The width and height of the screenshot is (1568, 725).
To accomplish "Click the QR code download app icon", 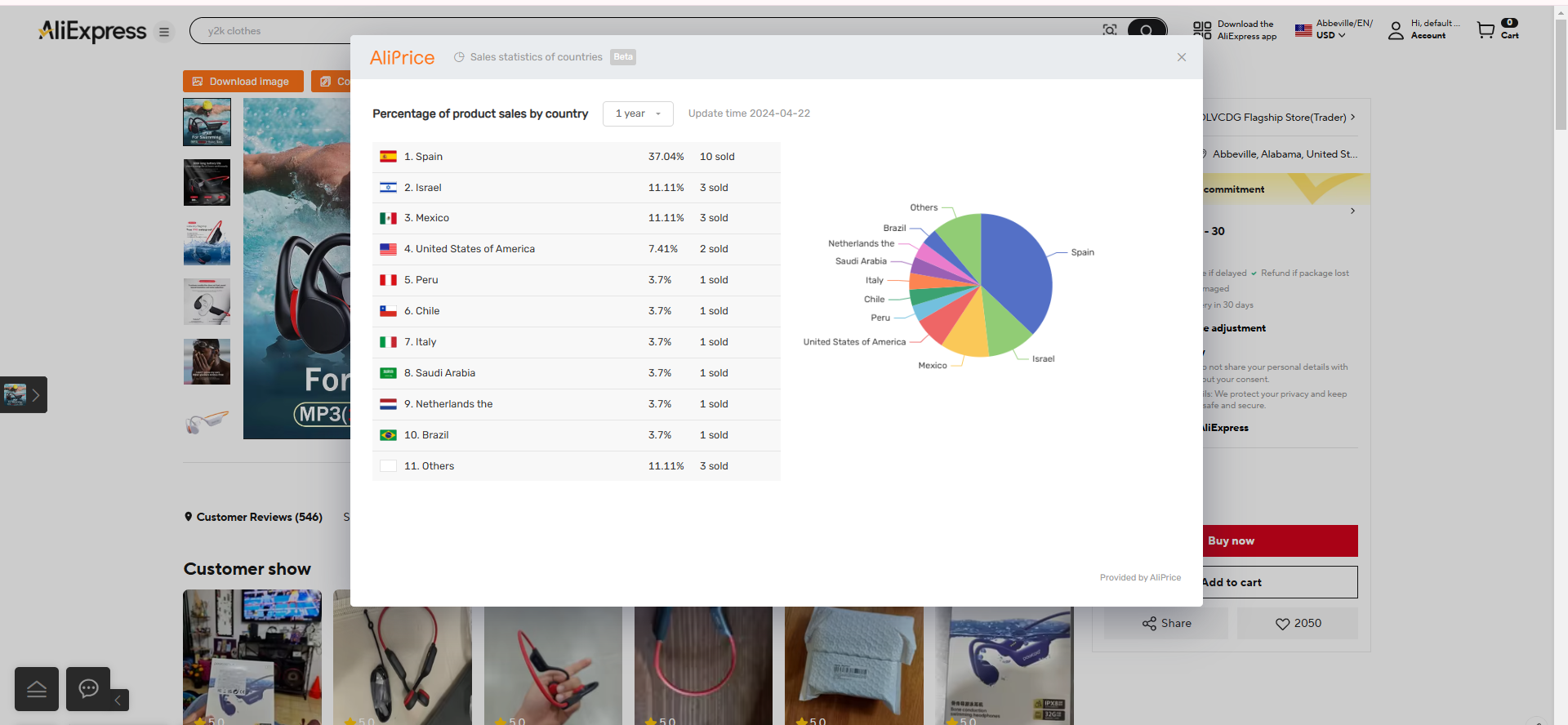I will click(x=1202, y=30).
